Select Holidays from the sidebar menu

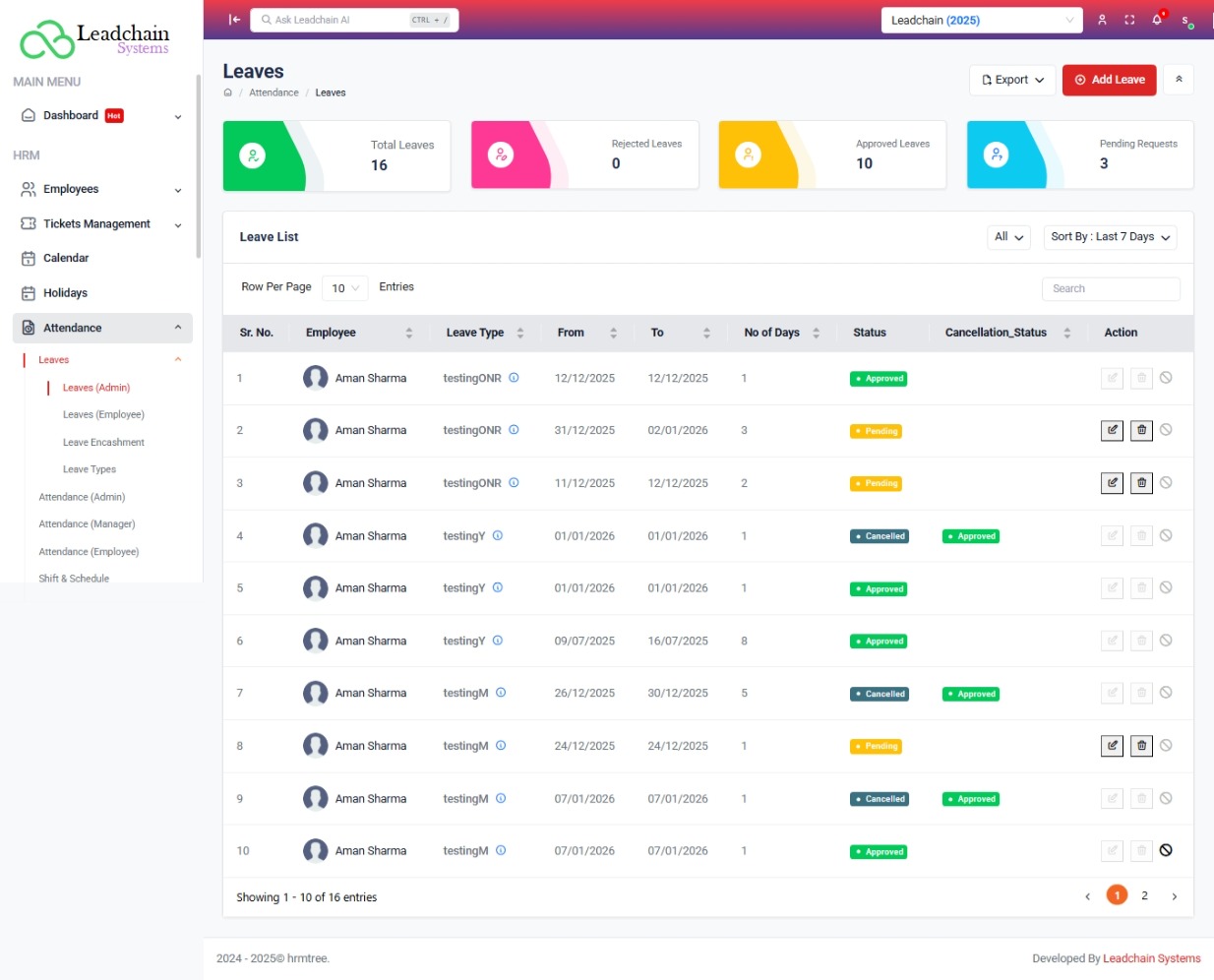(65, 293)
